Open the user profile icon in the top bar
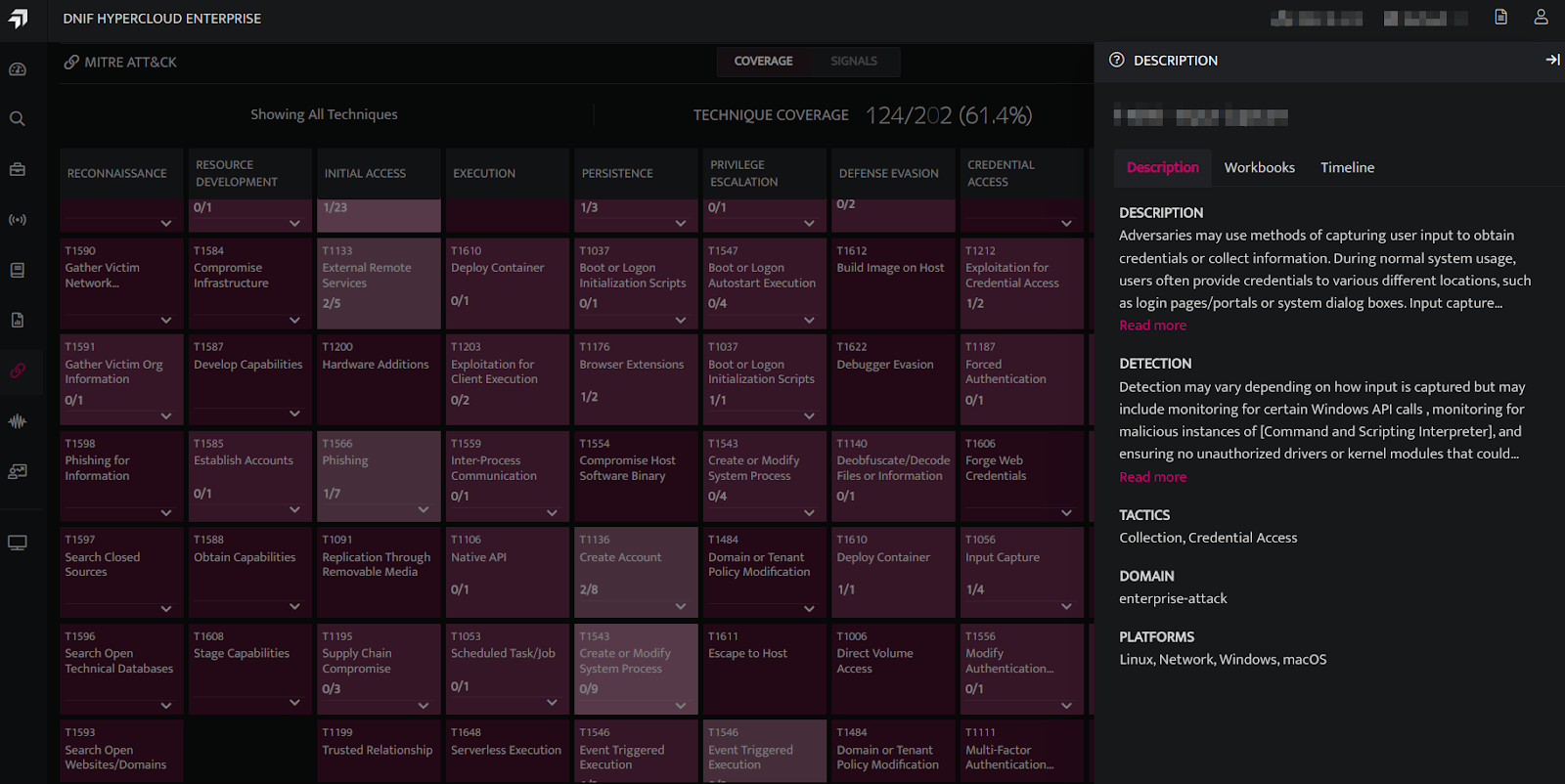 point(1541,17)
